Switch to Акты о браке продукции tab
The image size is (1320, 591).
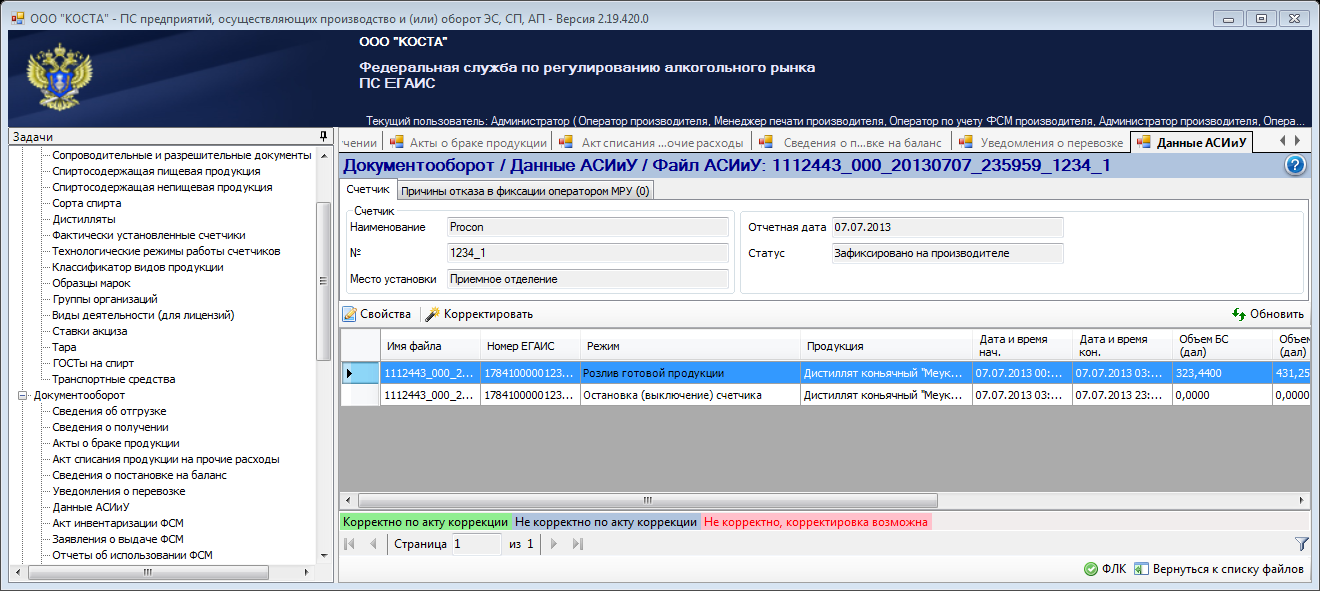(x=469, y=143)
